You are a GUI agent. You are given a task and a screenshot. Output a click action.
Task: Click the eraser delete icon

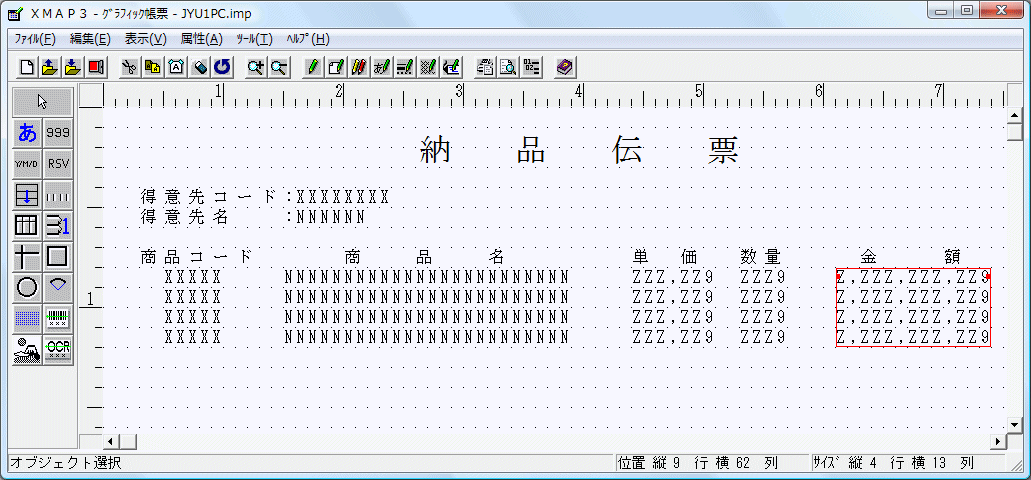(200, 66)
